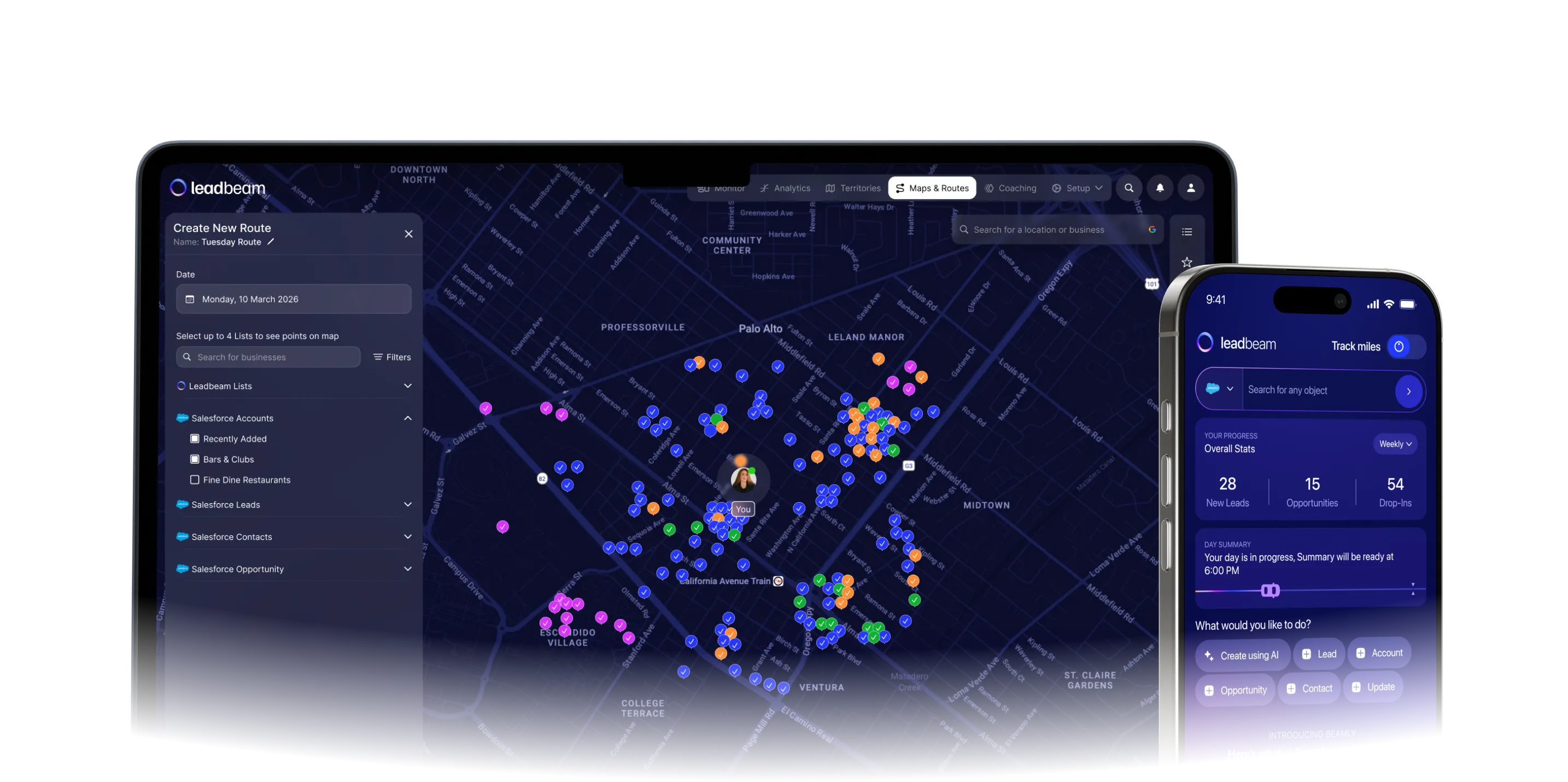The width and height of the screenshot is (1568, 782).
Task: Click the Salesforce cloud icon in phone search
Action: pyautogui.click(x=1213, y=389)
